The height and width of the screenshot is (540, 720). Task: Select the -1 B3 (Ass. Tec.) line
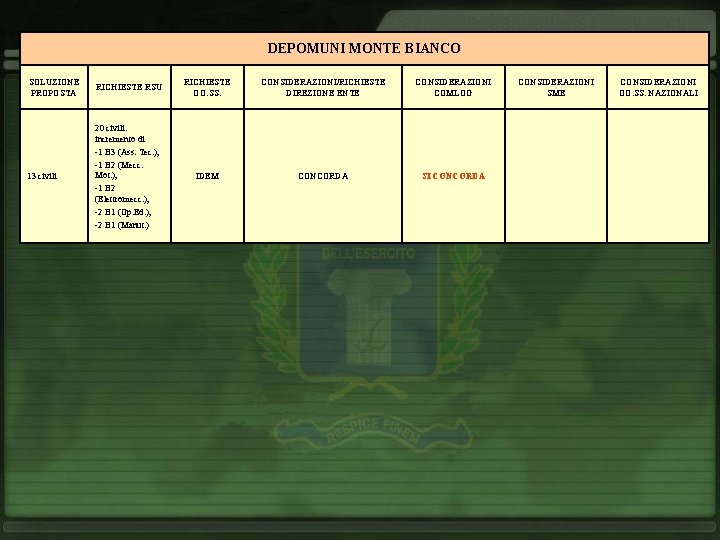pos(127,152)
